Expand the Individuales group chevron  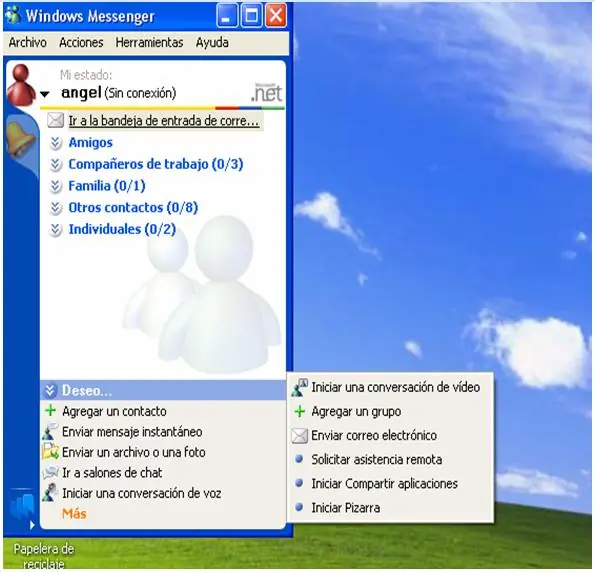56,230
